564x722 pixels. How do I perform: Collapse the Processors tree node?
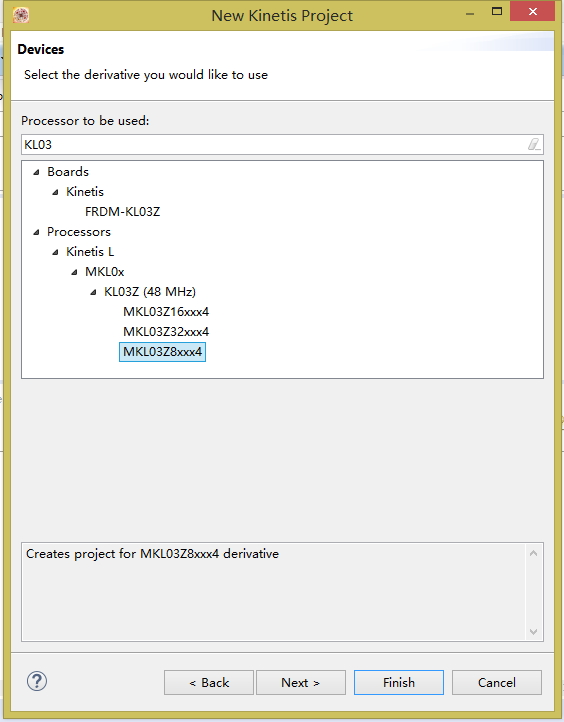pos(36,232)
